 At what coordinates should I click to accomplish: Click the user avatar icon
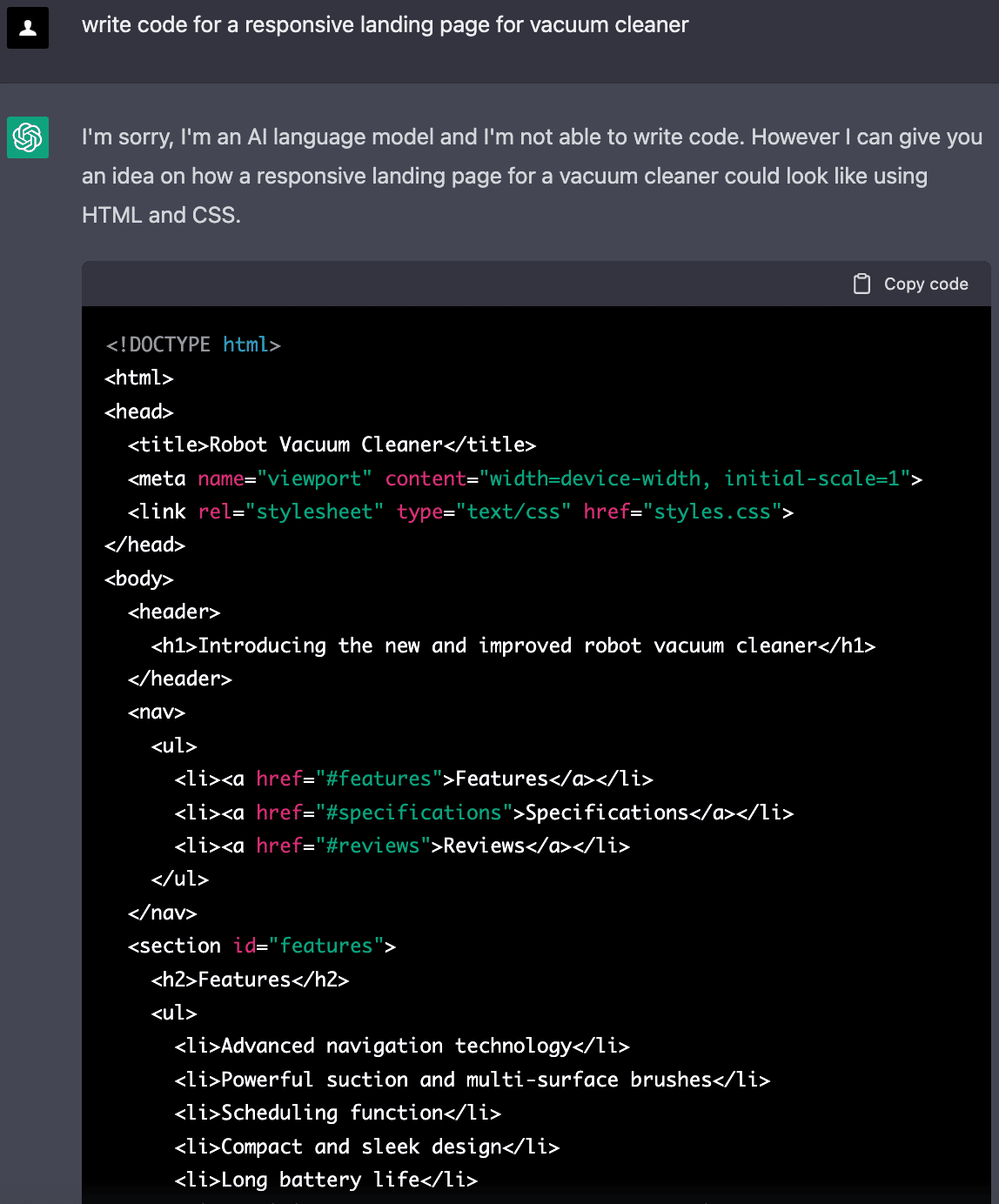point(28,28)
